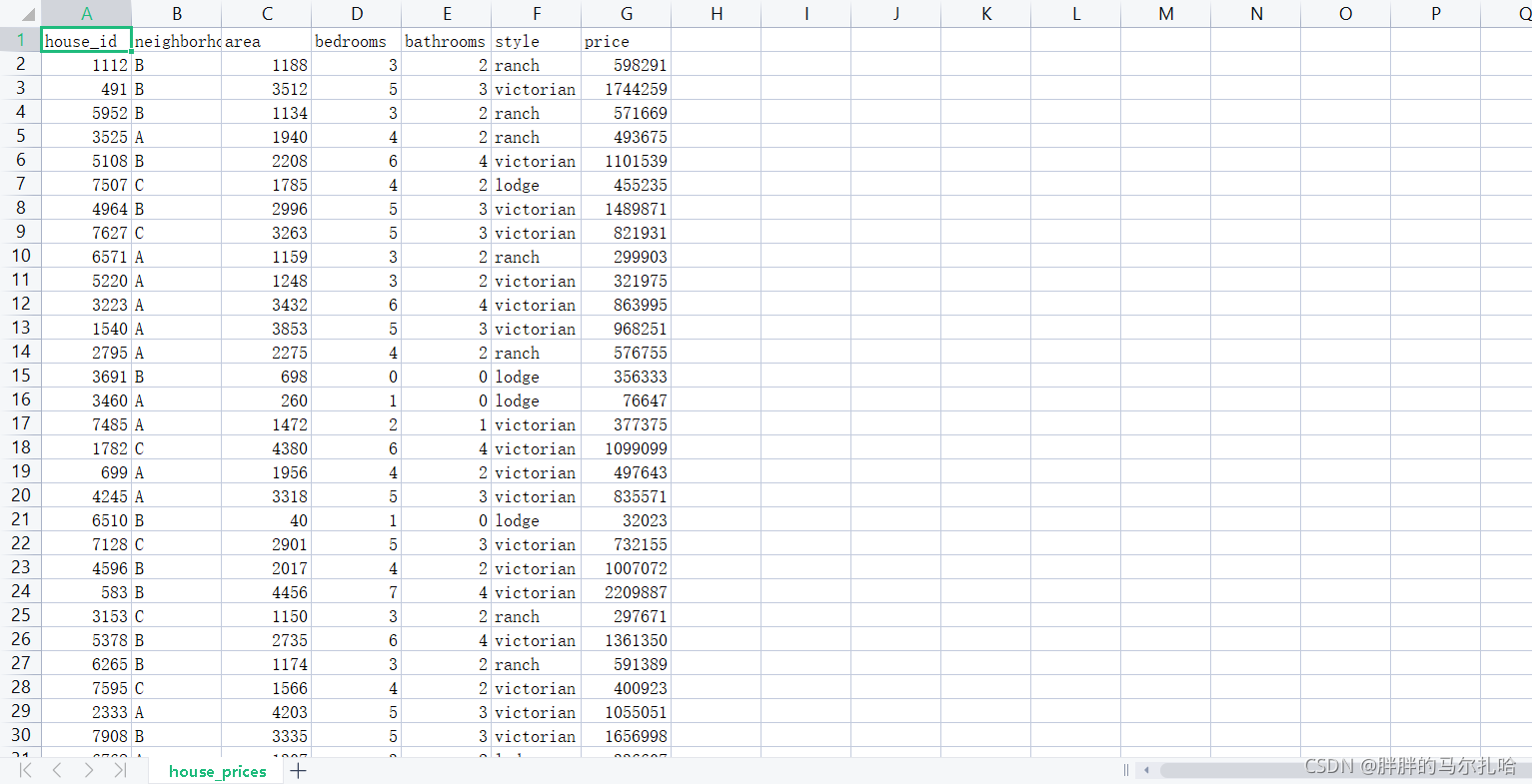Image resolution: width=1532 pixels, height=784 pixels.
Task: Select cell with price 1101539
Action: tap(627, 161)
